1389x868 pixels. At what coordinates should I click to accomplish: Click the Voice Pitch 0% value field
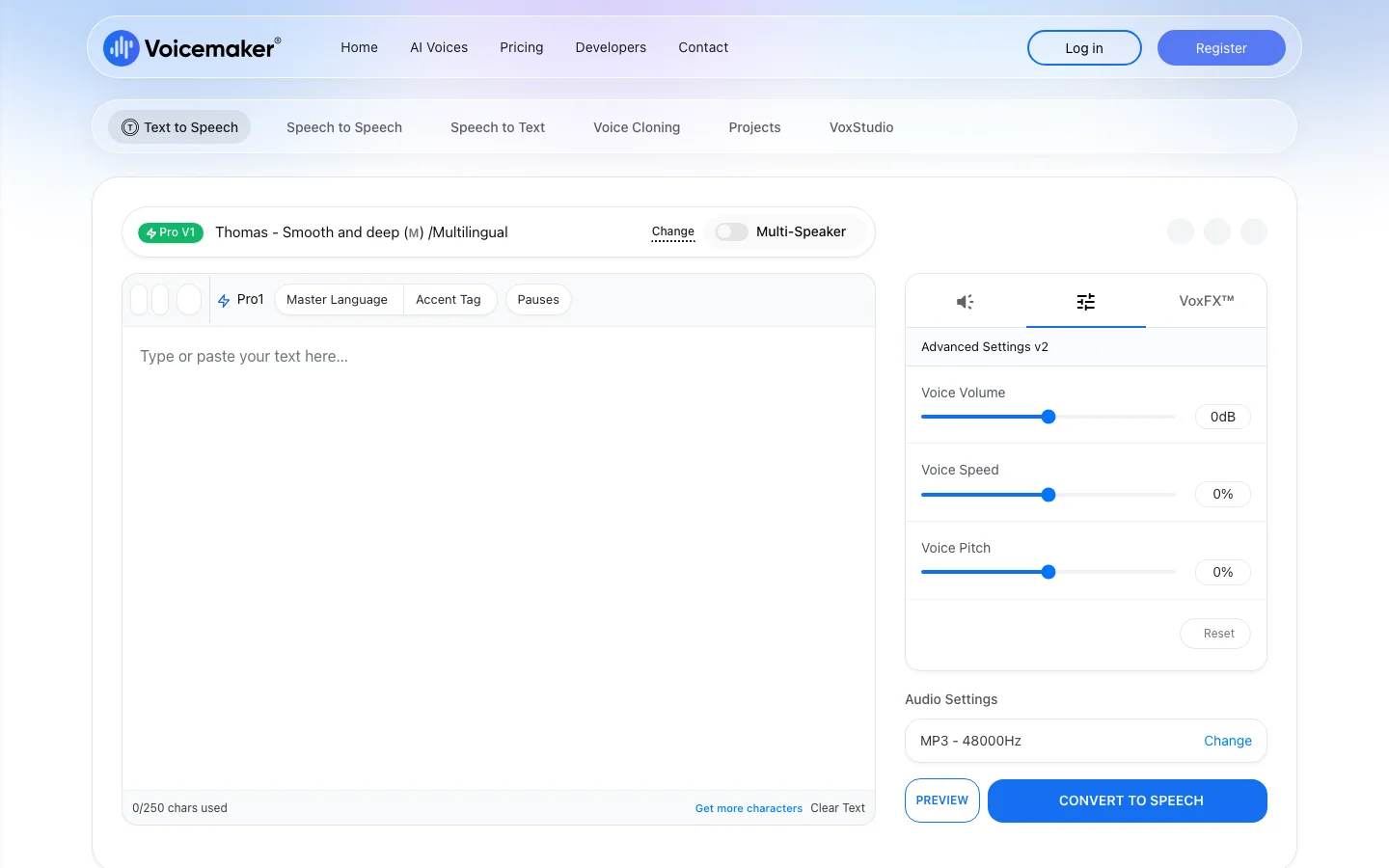(x=1223, y=572)
